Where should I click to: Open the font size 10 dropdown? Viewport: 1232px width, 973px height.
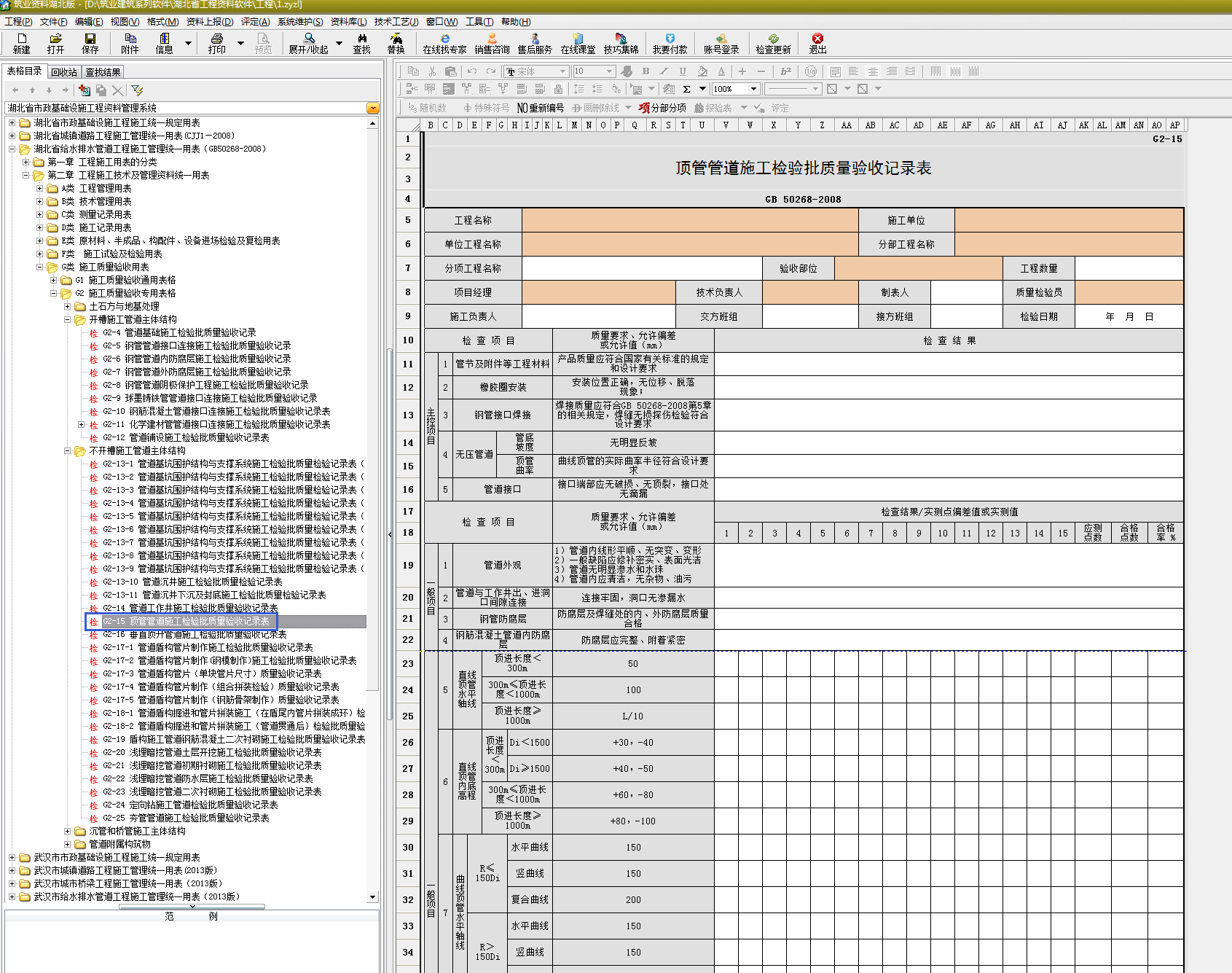coord(610,71)
